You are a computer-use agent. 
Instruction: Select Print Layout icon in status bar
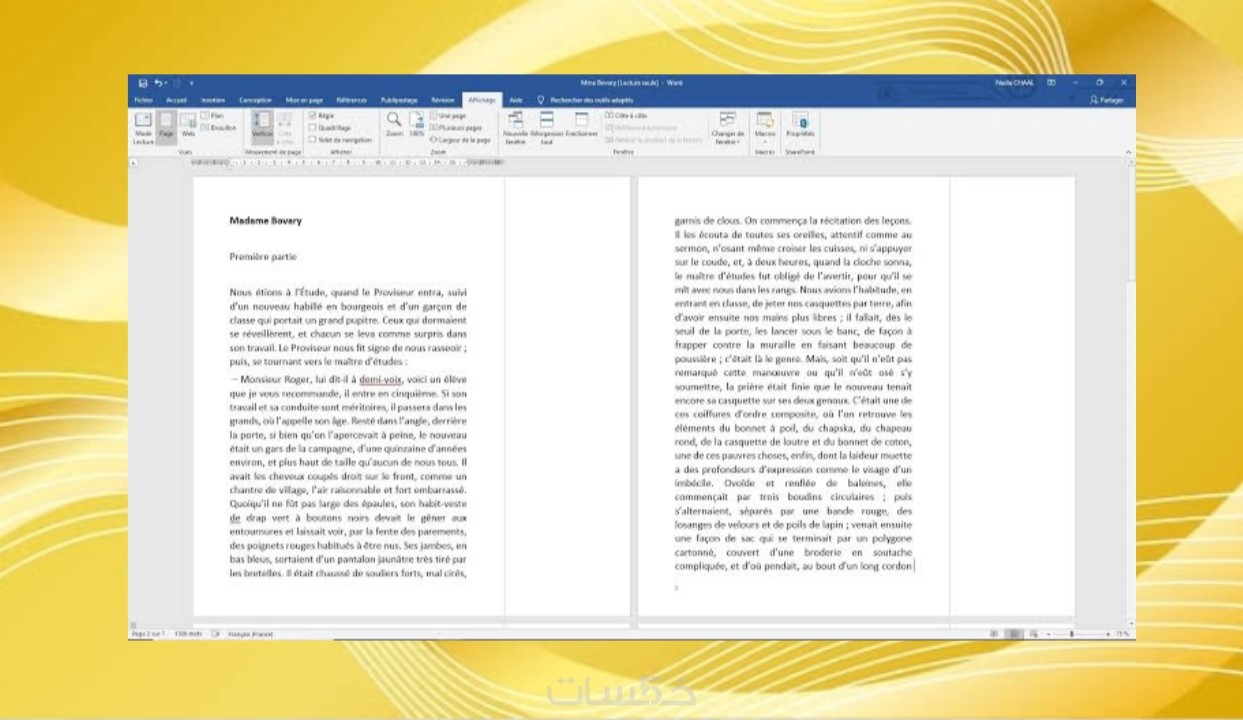point(1014,634)
